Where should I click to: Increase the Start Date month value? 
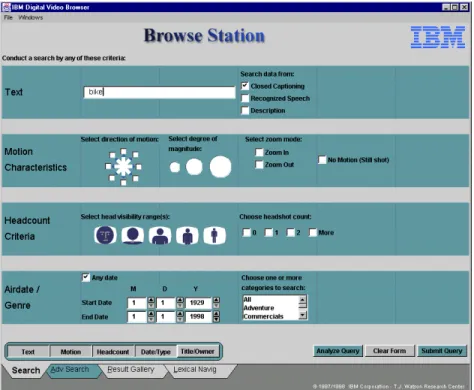pyautogui.click(x=151, y=300)
